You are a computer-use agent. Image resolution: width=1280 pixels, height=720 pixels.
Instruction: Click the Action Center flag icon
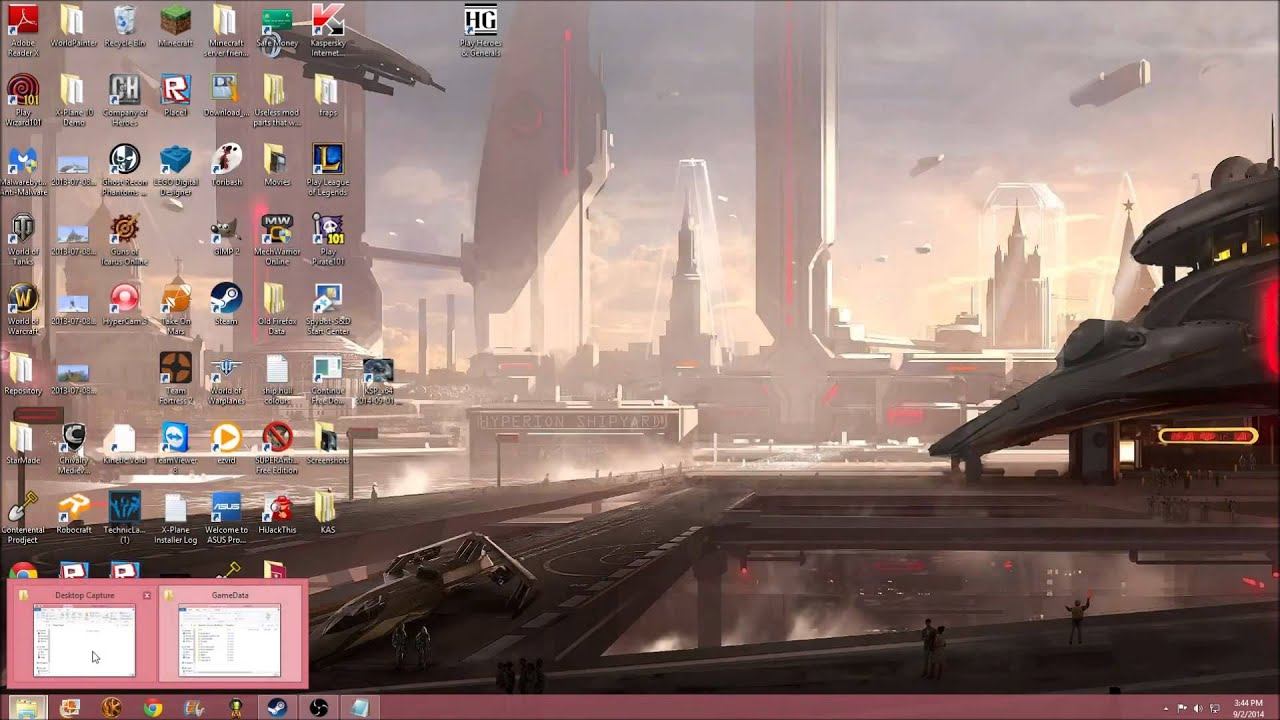click(1181, 708)
